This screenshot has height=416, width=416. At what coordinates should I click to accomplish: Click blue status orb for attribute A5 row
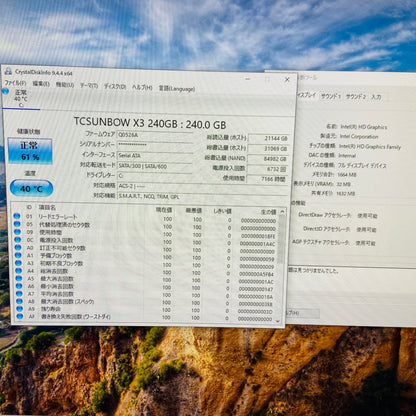[x=19, y=278]
